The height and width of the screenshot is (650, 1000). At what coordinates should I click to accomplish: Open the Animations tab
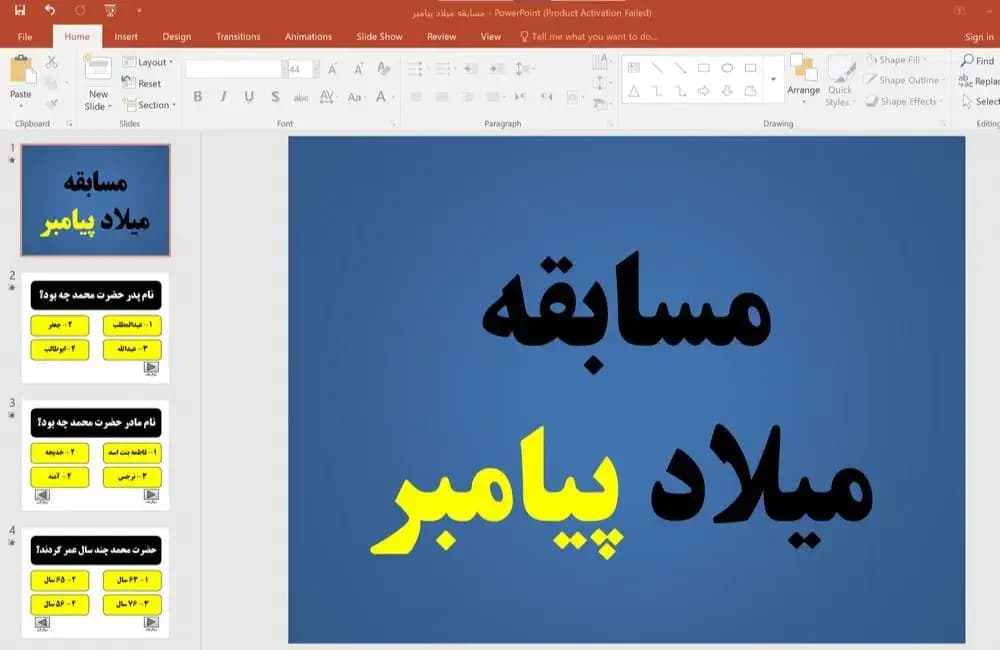pos(308,36)
